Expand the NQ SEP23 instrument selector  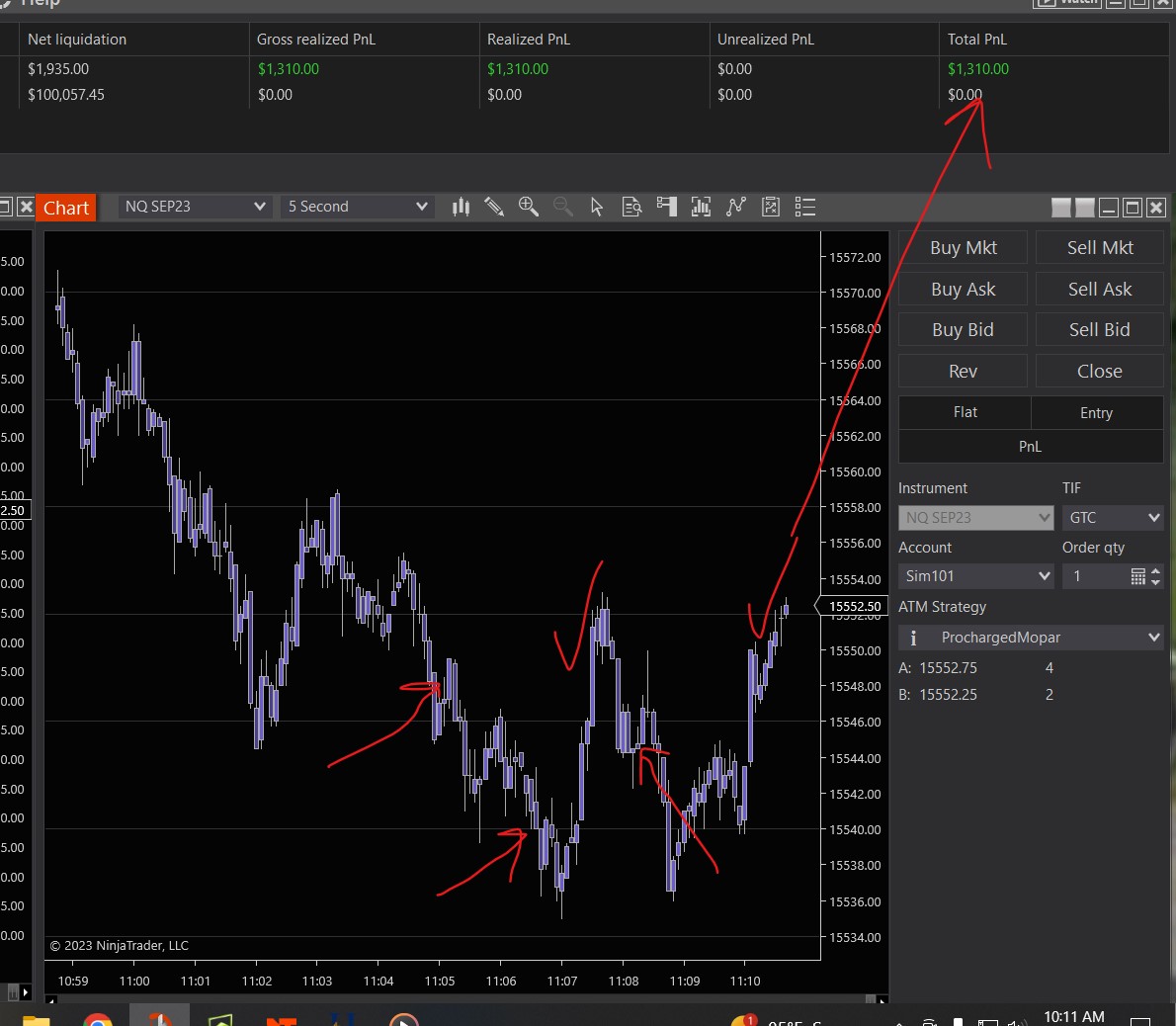click(195, 207)
